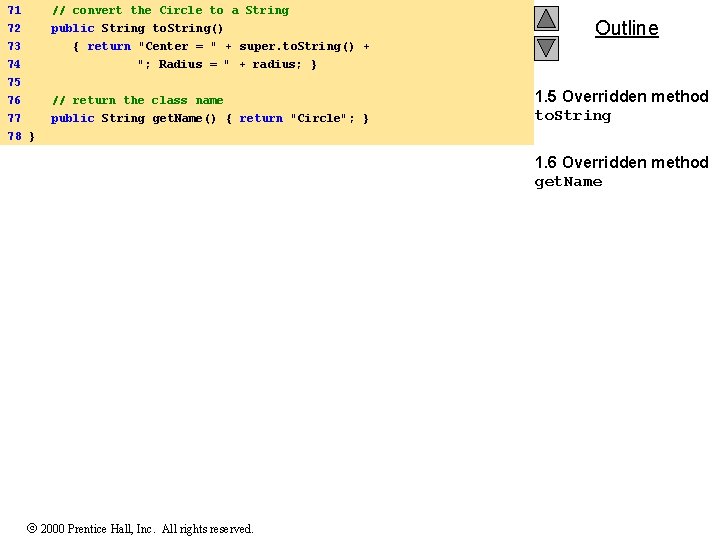Select outline entry 1.5 Overridden method

(x=622, y=96)
